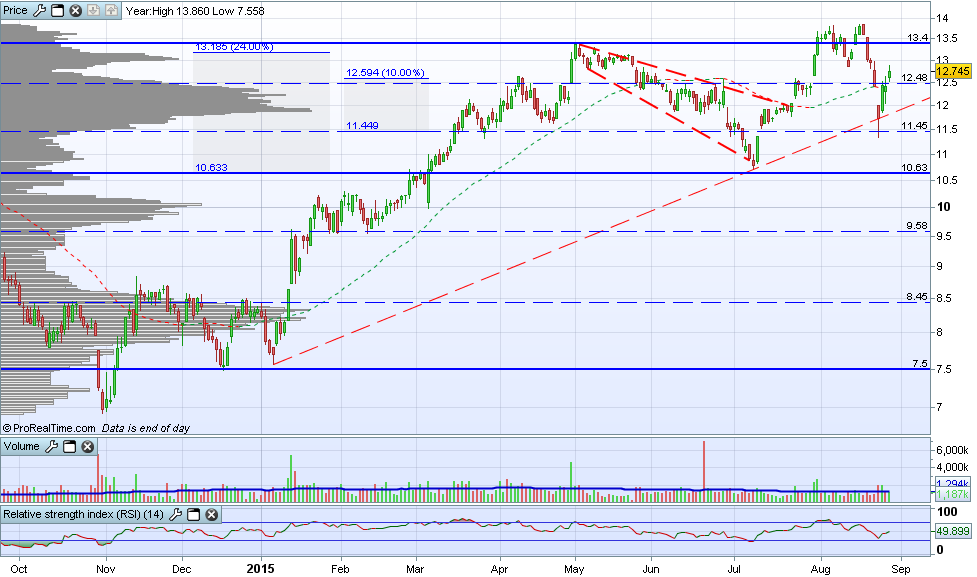Select Dec on the time axis
The image size is (977, 577).
coord(182,569)
